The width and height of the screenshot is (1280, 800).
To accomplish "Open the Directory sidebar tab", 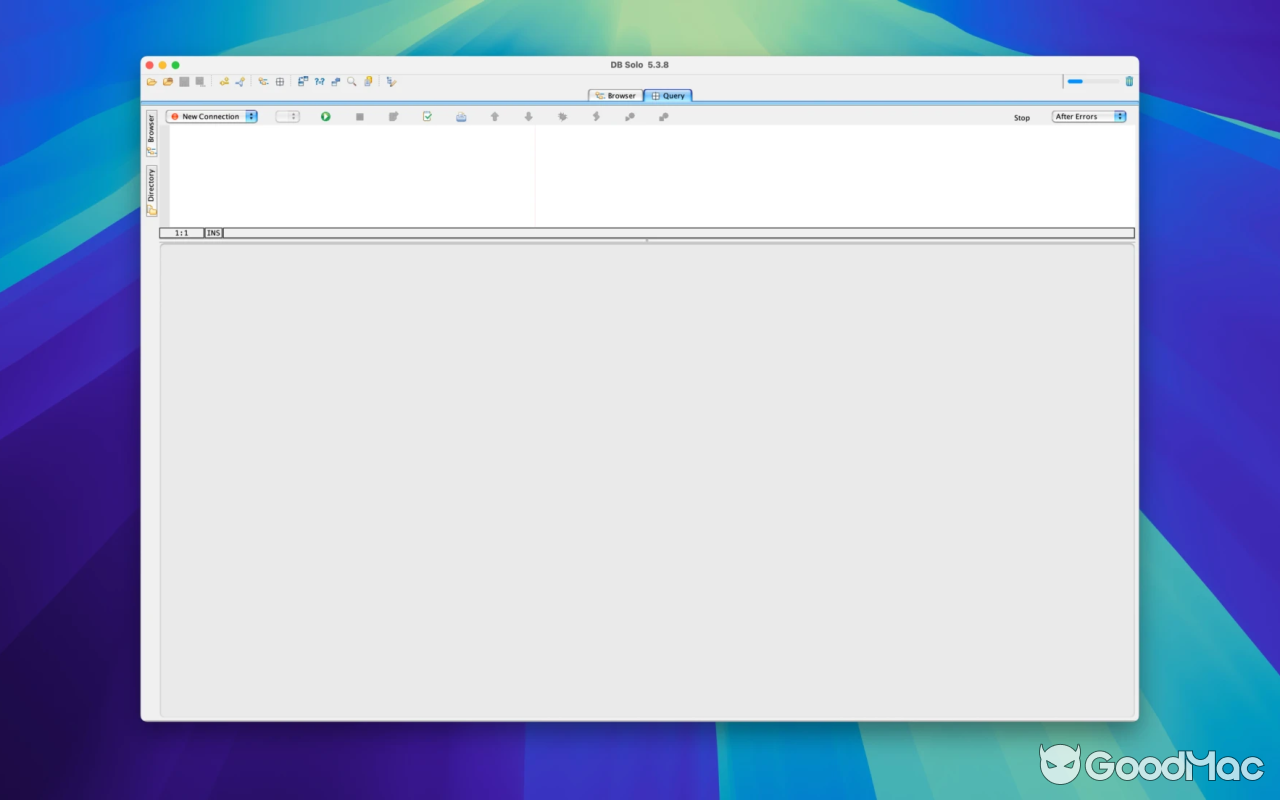I will pos(152,187).
